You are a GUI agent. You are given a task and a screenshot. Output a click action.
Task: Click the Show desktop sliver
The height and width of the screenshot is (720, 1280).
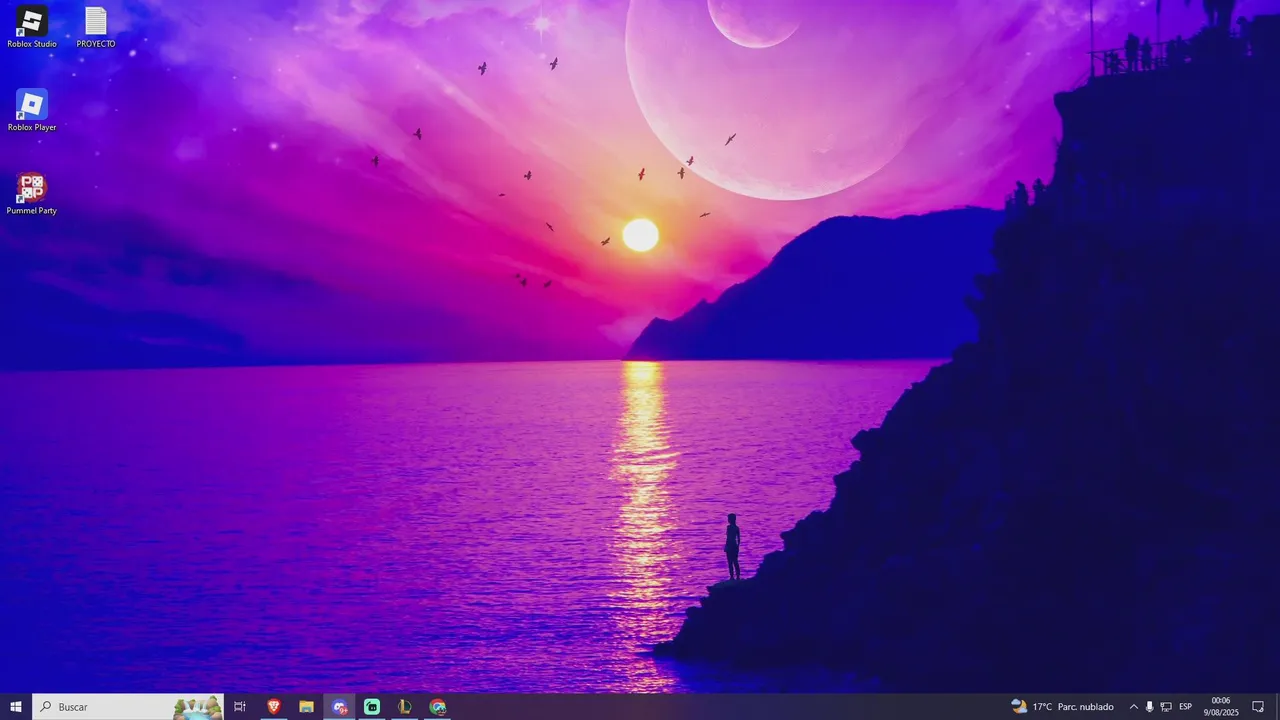tap(1277, 707)
